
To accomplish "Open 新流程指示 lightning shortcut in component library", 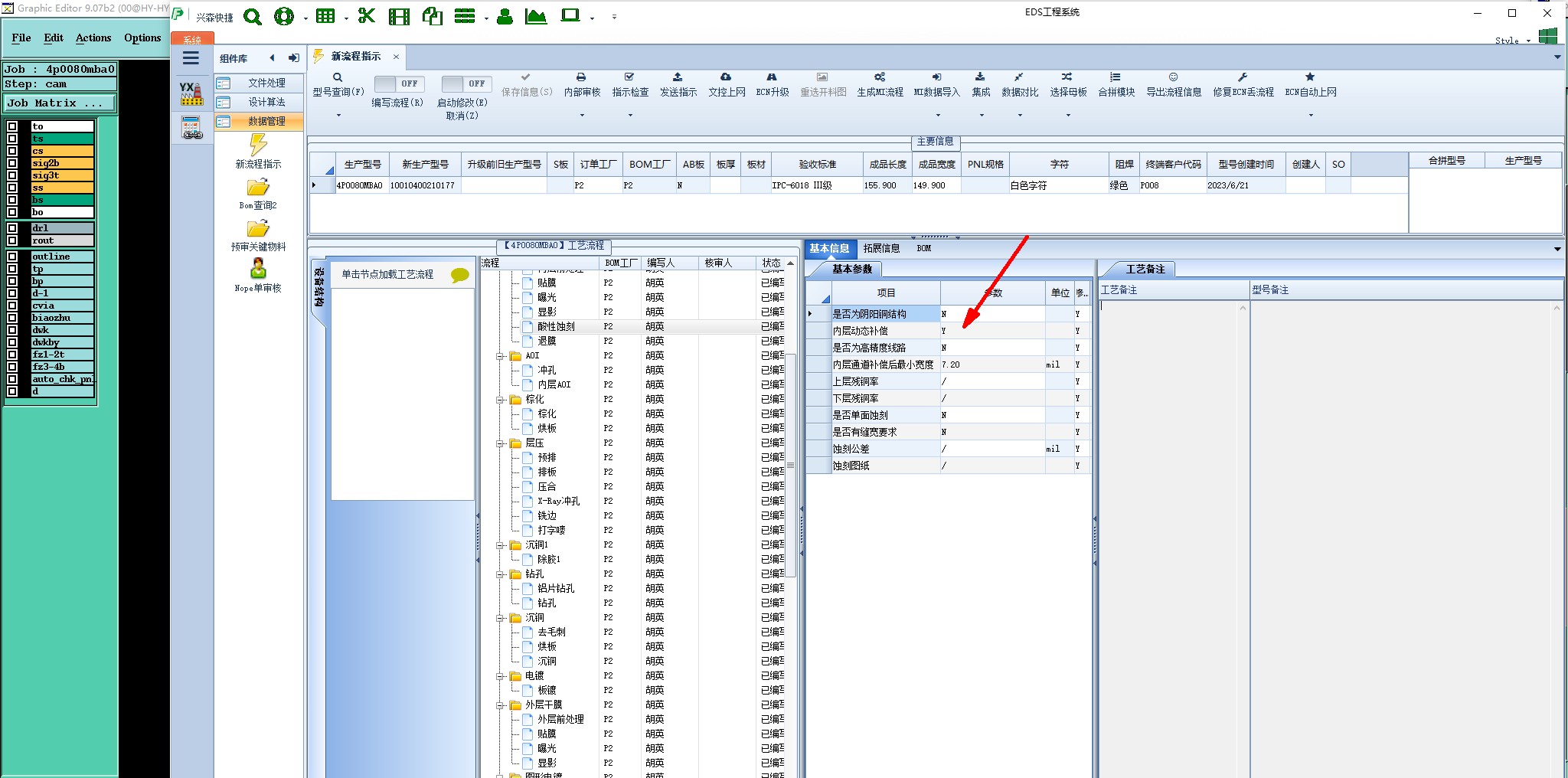I will pos(258,151).
